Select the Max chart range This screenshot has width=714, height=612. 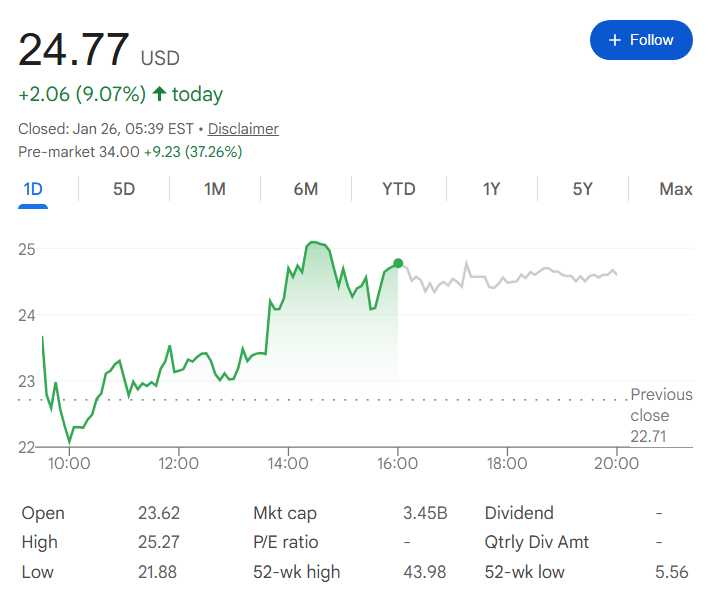point(676,189)
